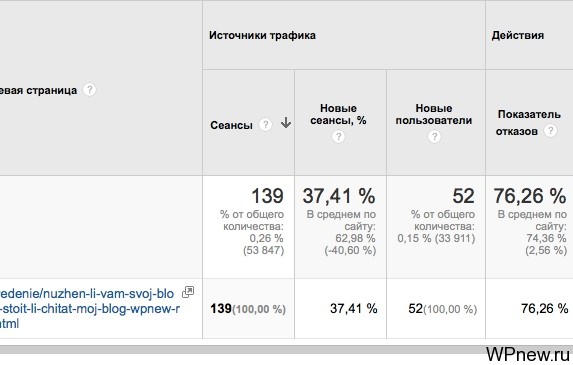Click help icon beside Показатель отказов

(x=550, y=130)
